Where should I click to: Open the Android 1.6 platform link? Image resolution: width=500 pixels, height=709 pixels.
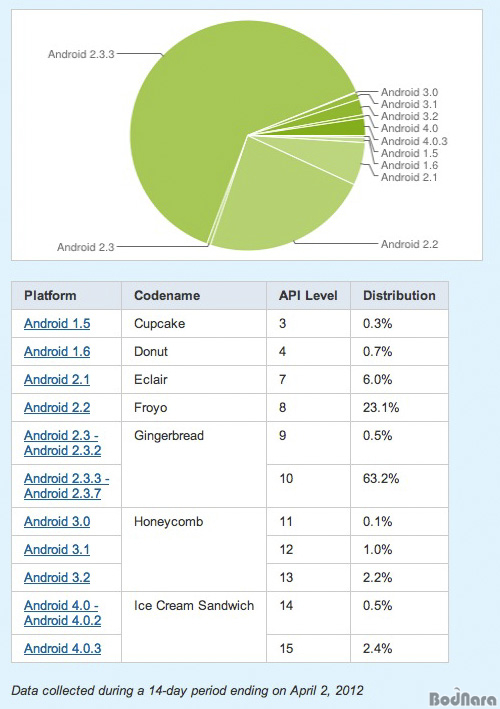57,351
